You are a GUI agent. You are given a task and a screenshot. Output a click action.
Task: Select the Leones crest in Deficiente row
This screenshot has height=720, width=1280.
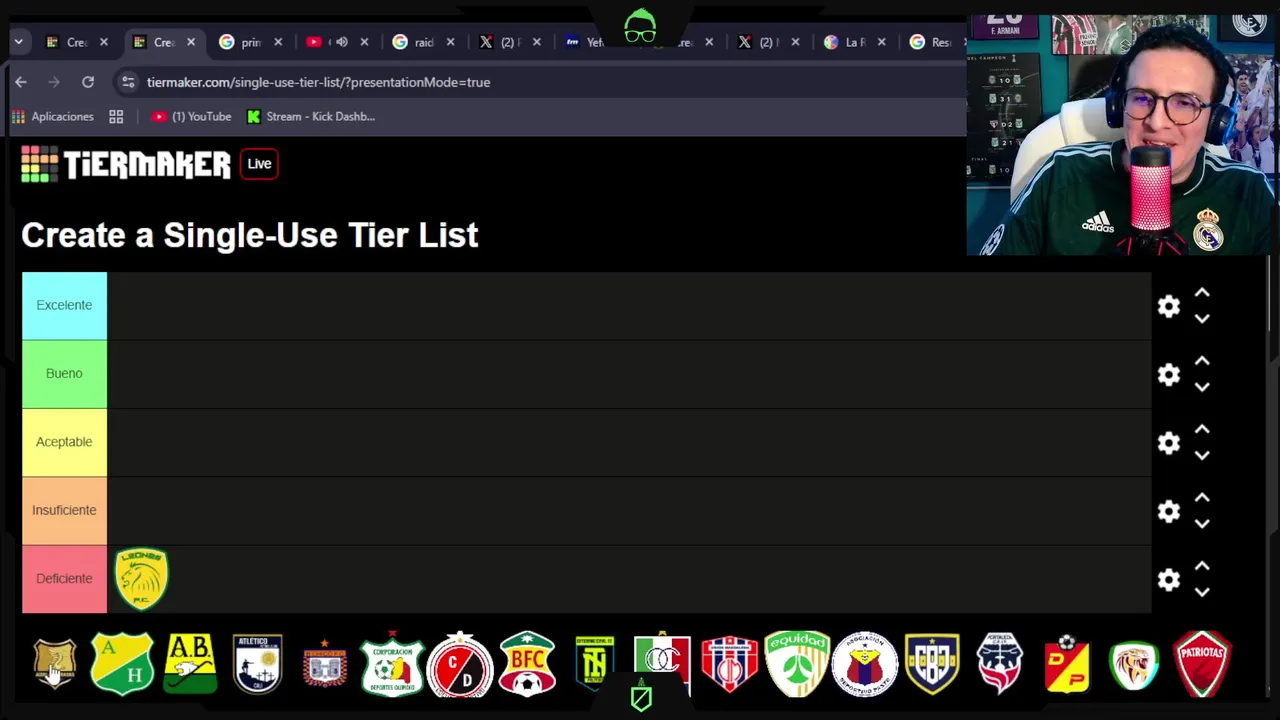pos(141,578)
